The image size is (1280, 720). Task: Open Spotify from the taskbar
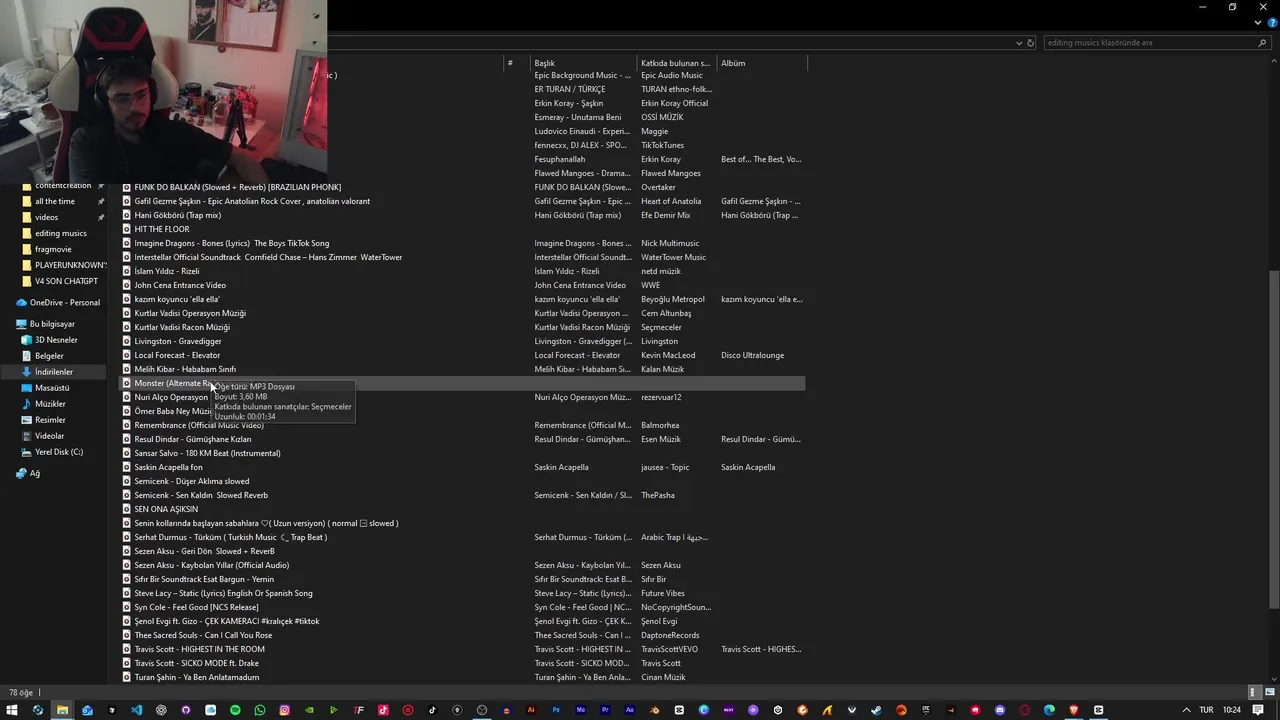[x=235, y=710]
